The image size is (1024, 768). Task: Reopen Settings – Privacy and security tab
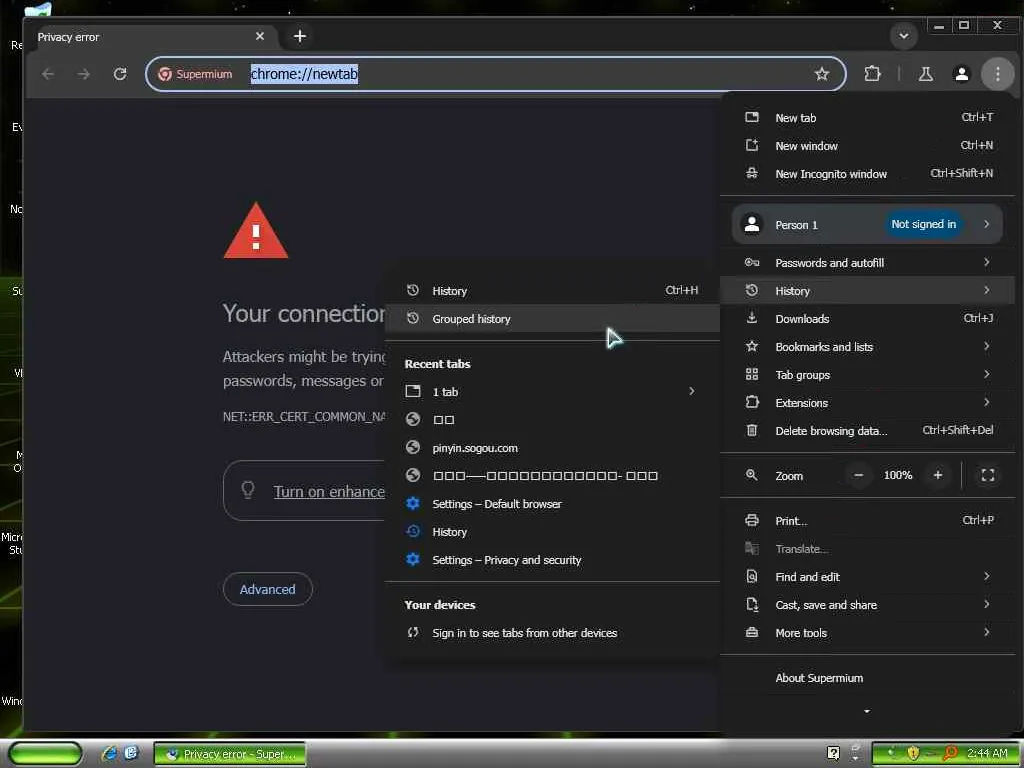click(552, 560)
